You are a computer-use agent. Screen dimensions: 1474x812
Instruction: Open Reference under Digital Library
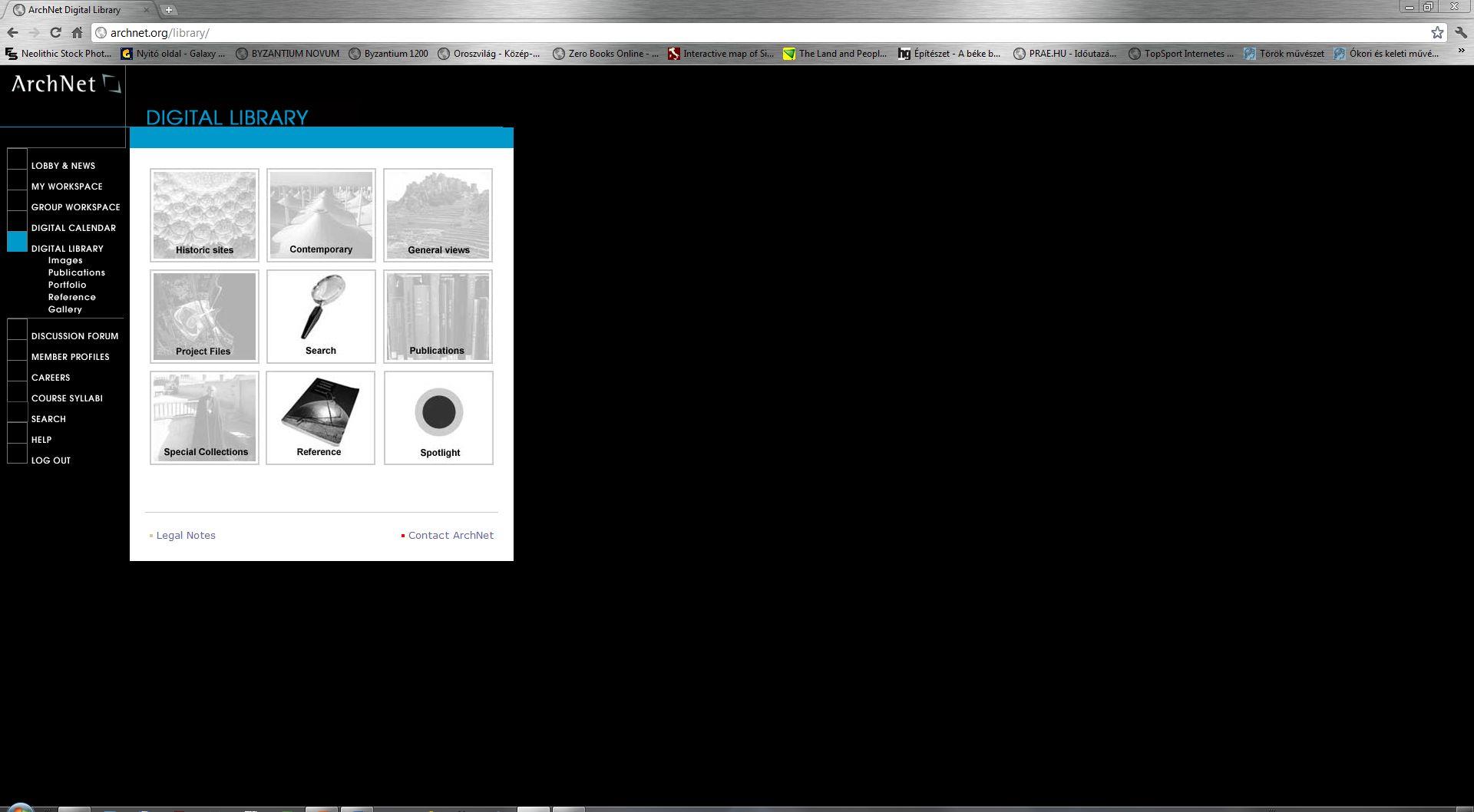(x=72, y=298)
